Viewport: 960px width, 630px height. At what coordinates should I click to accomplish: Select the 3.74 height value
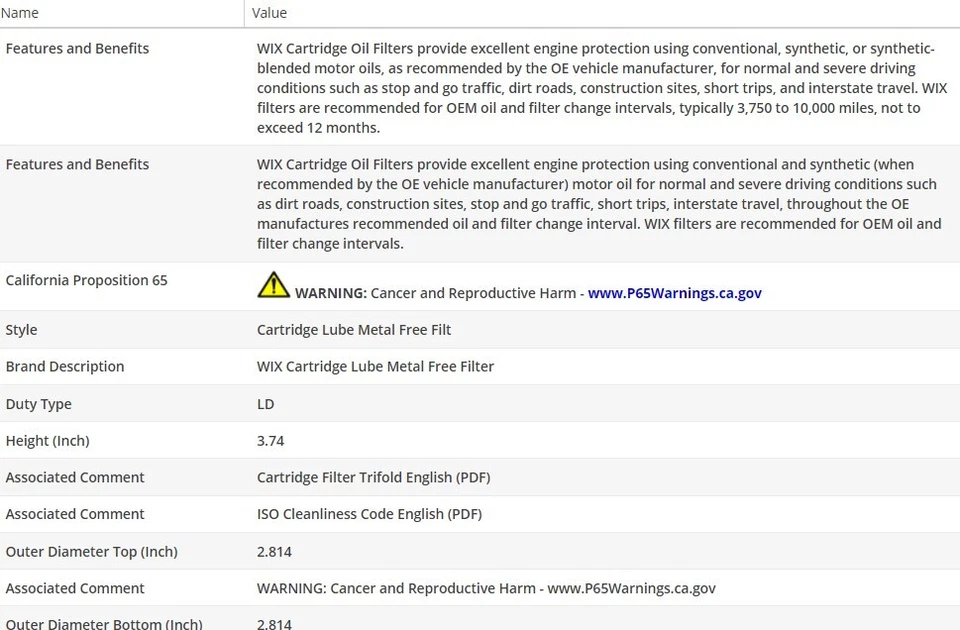tap(271, 441)
